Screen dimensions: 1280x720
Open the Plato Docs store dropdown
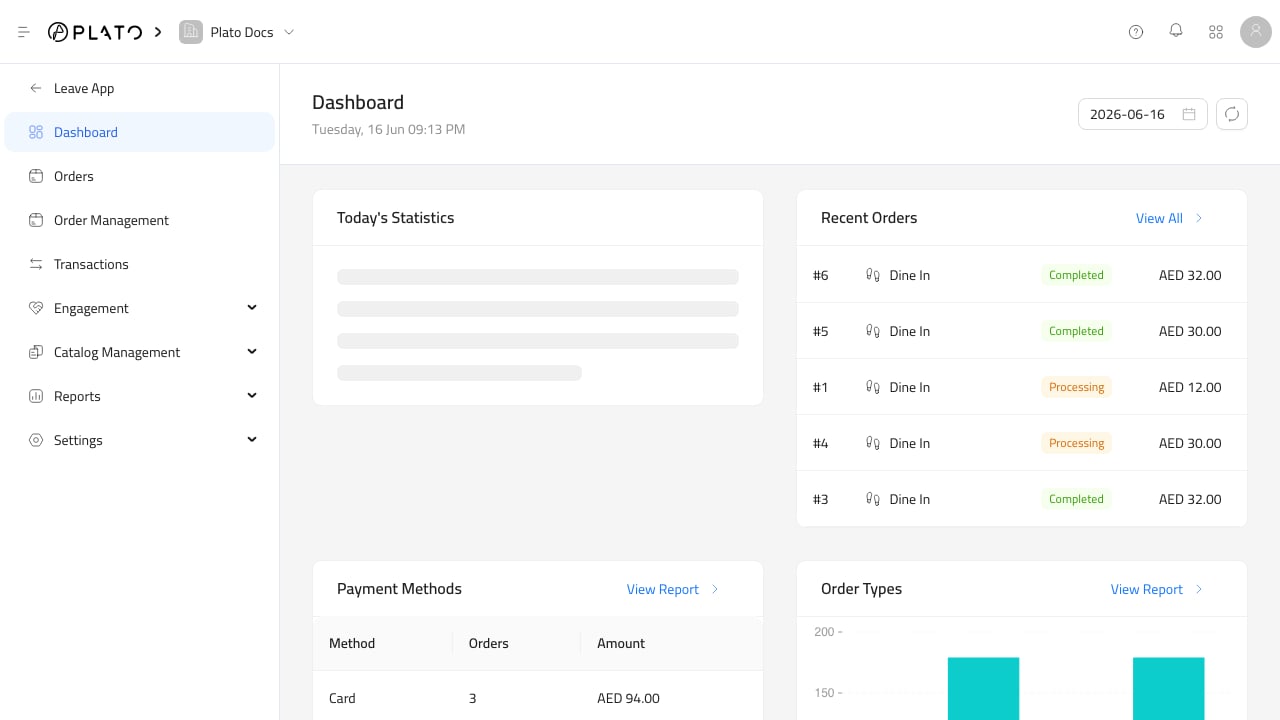tap(238, 32)
